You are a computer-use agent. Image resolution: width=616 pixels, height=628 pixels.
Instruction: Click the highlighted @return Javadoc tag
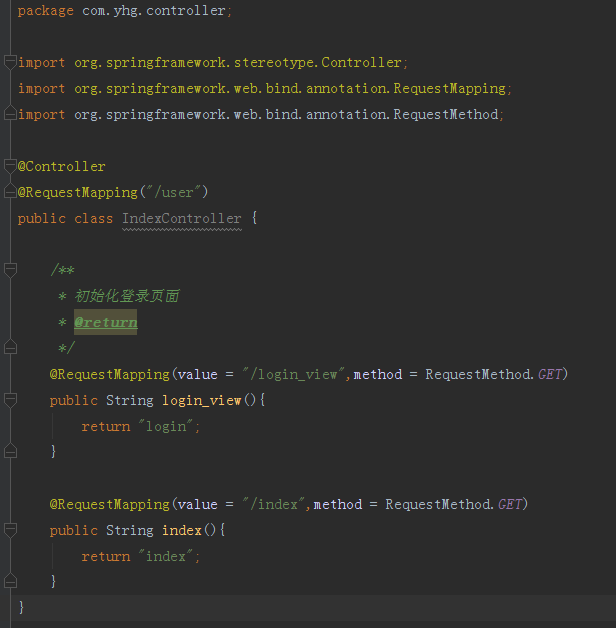(x=106, y=322)
